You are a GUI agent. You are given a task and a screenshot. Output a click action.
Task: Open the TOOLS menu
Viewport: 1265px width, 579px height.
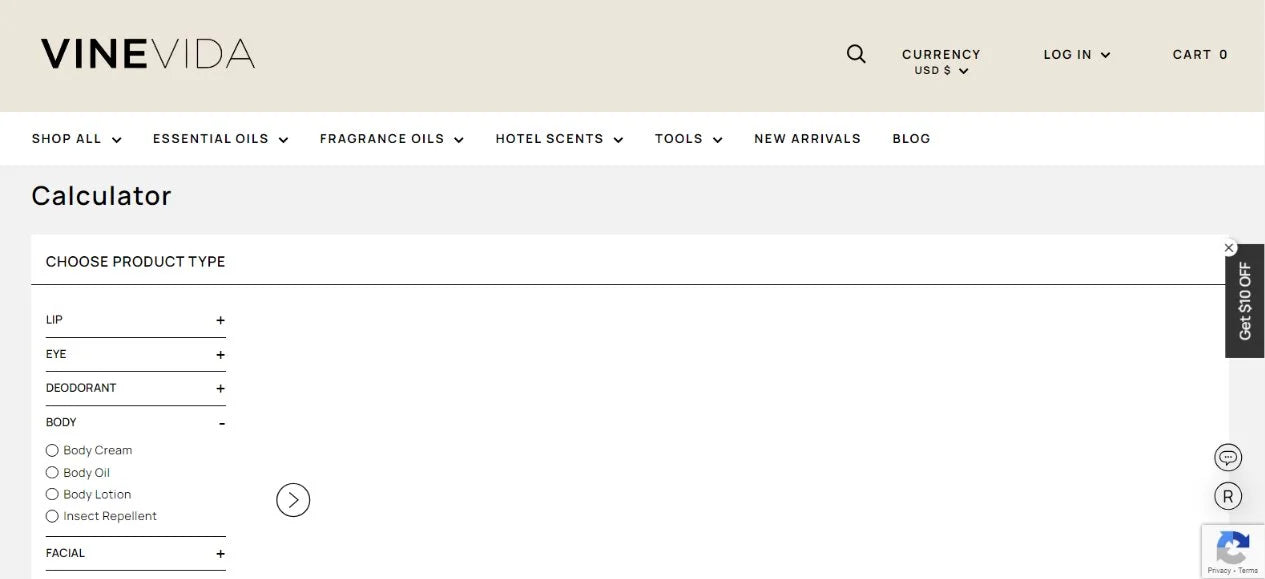pos(689,139)
